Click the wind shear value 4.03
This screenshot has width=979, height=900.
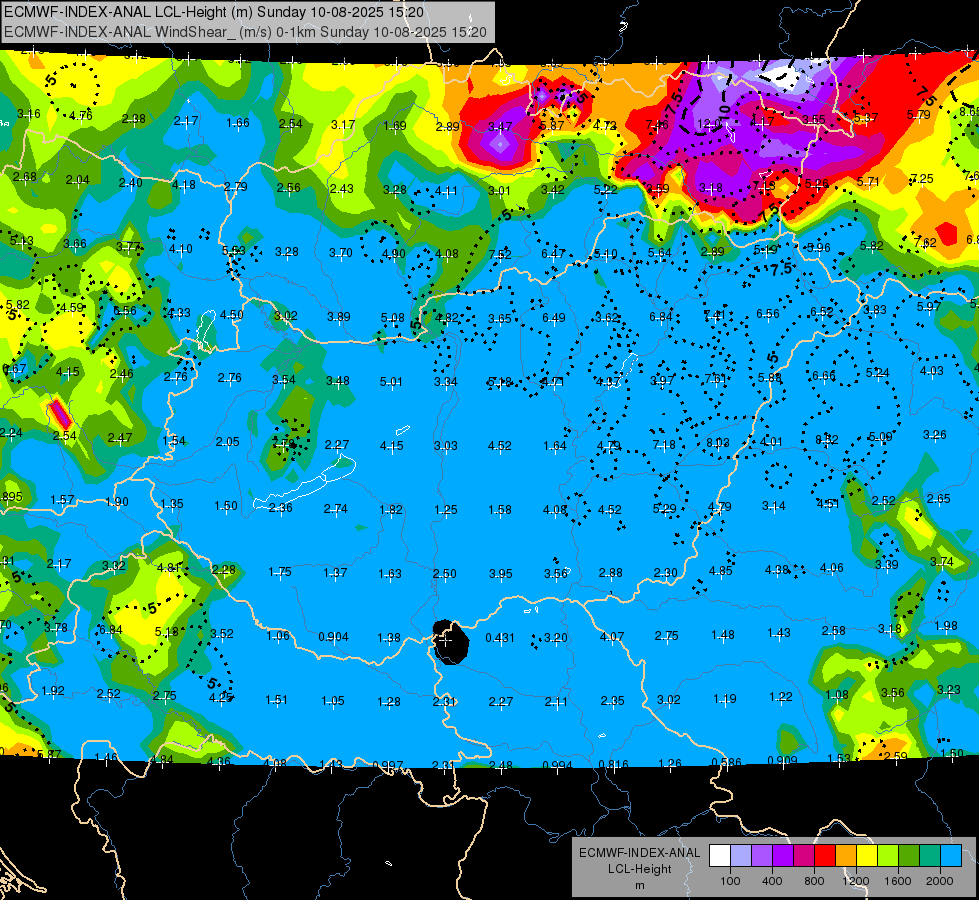932,371
